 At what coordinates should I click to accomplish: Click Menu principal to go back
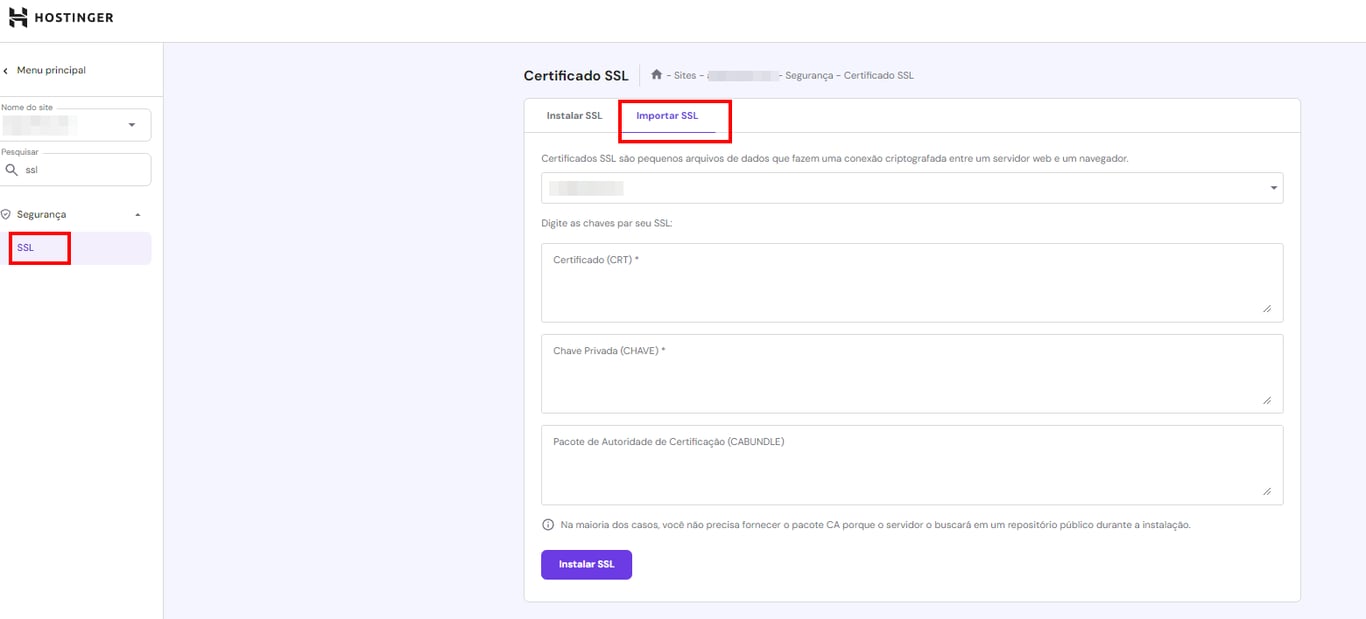[x=52, y=70]
